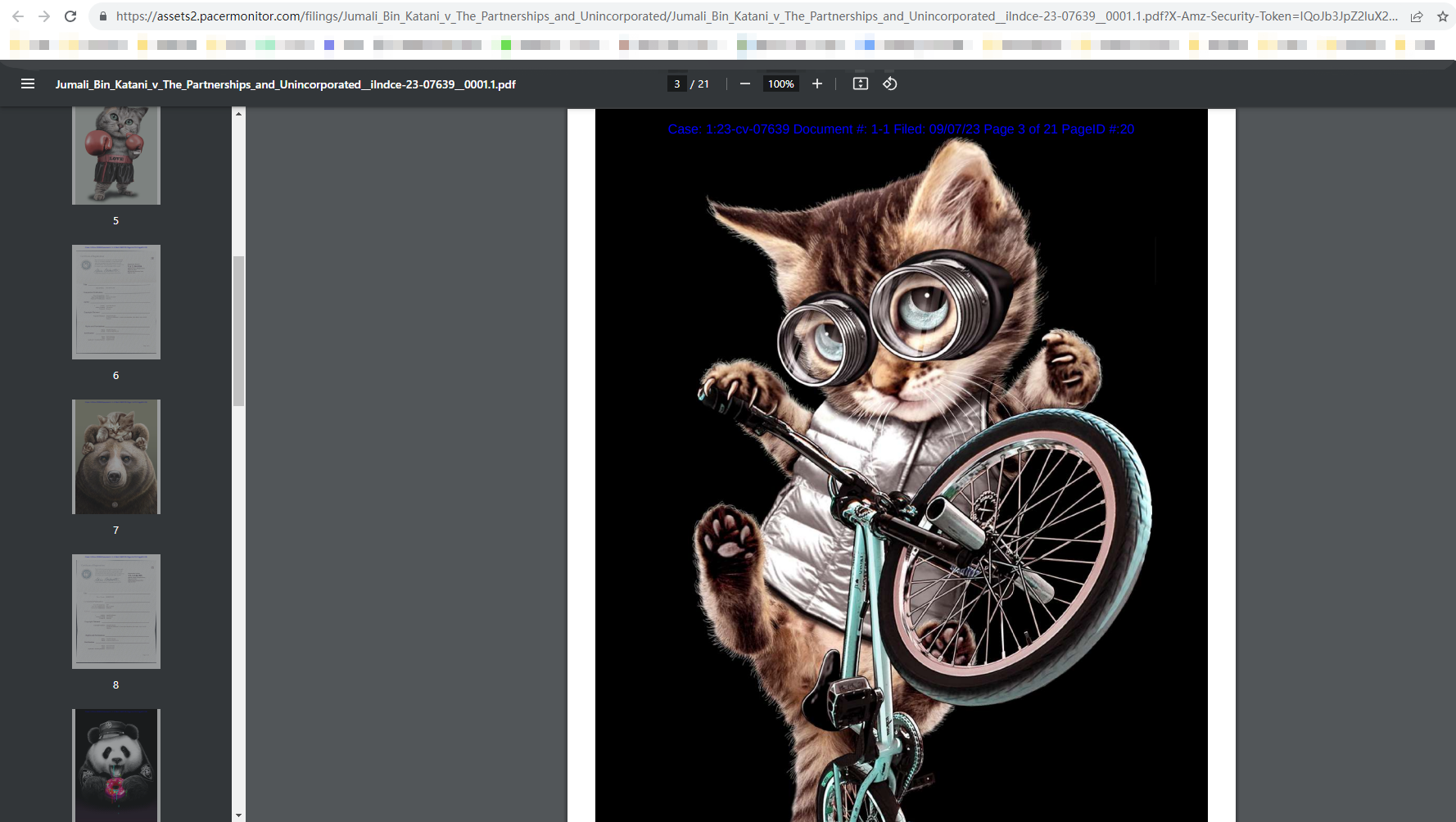This screenshot has width=1456, height=822.
Task: Open page 6 document thumbnail
Action: (x=116, y=302)
